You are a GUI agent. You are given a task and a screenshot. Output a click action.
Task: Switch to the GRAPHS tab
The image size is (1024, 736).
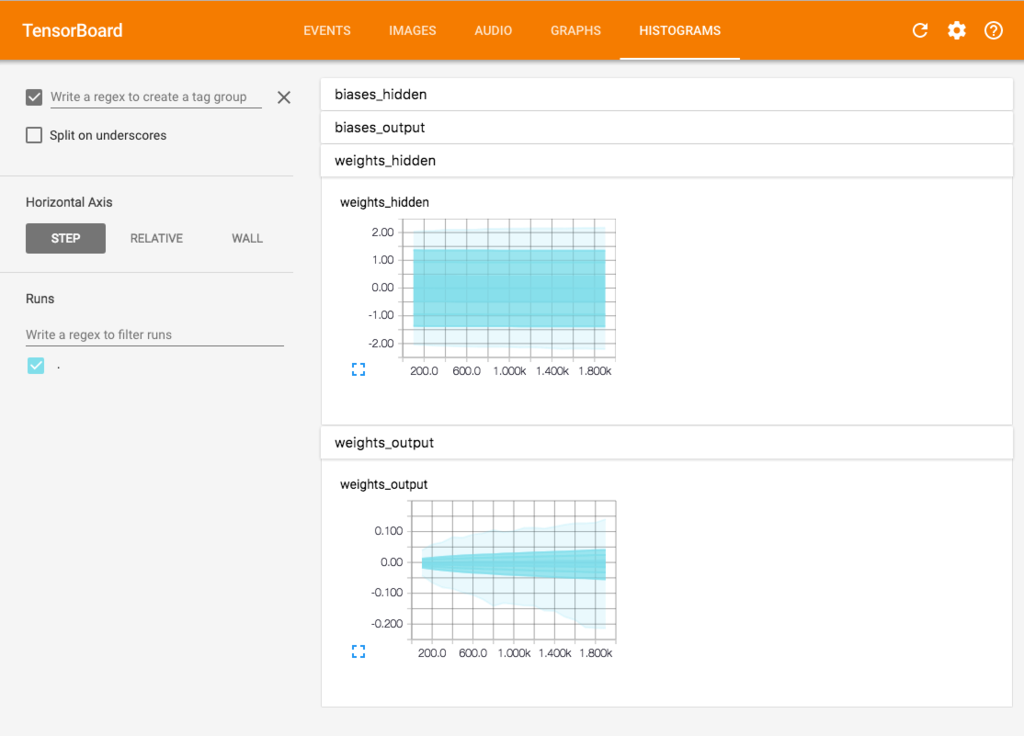pyautogui.click(x=575, y=31)
